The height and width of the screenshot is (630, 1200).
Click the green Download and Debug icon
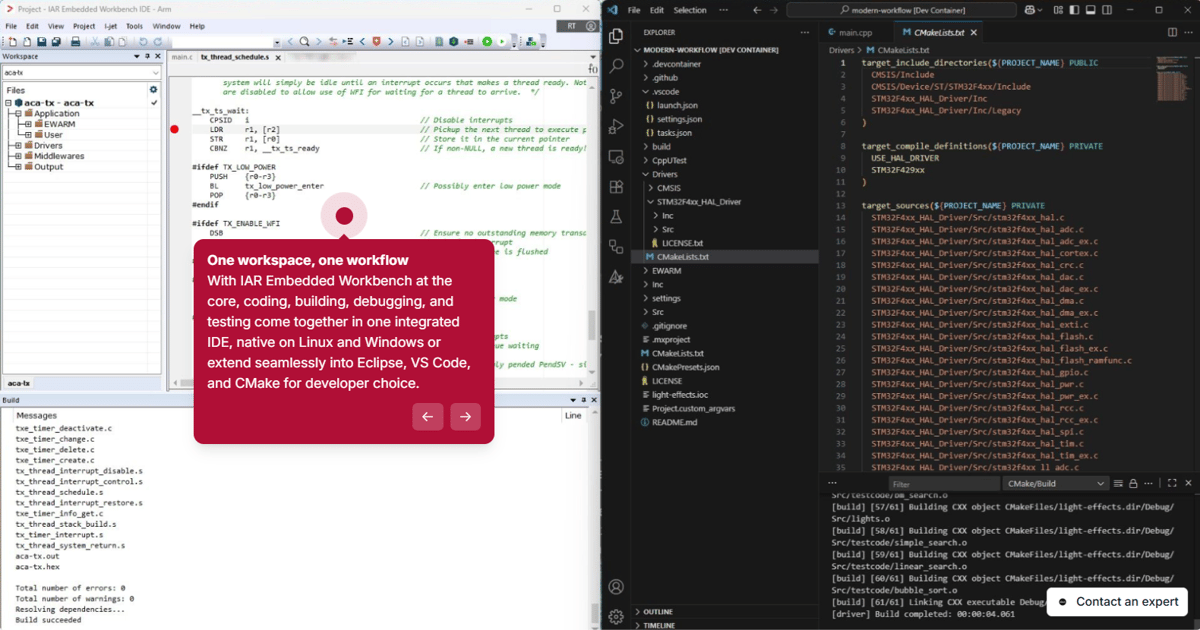(487, 41)
